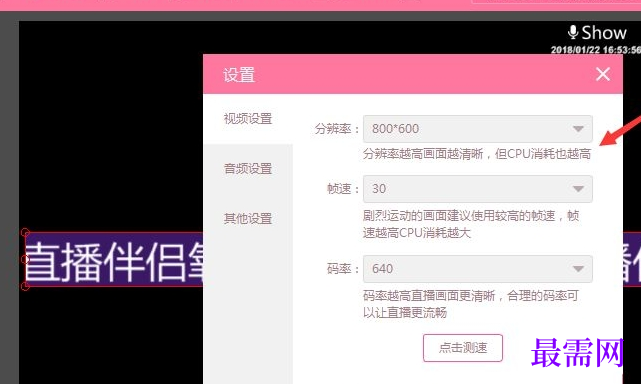Click the 2018/01/22 timestamp in preview
This screenshot has height=384, width=643.
[x=595, y=50]
